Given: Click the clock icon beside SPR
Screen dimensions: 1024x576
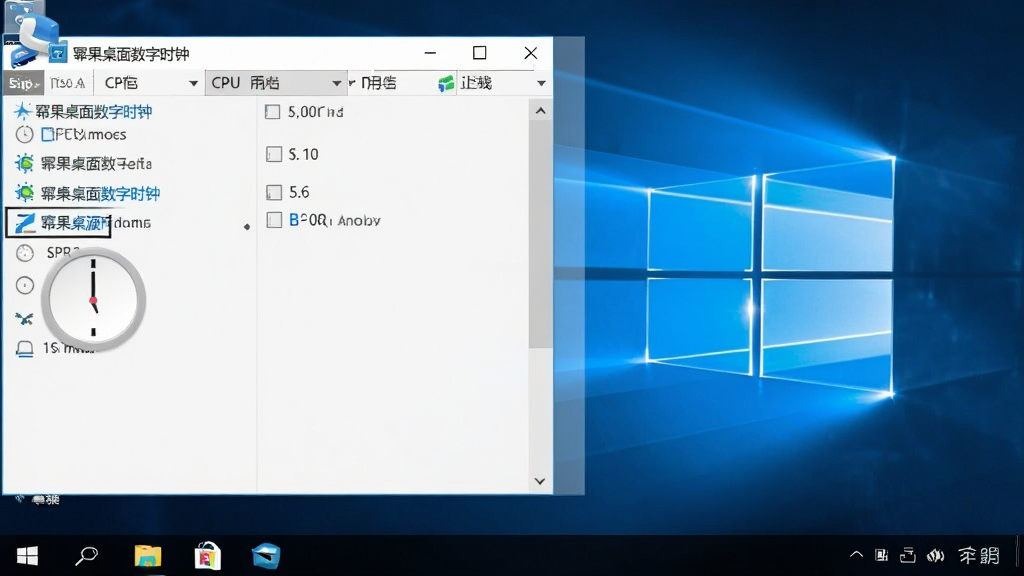Looking at the screenshot, I should [x=25, y=253].
